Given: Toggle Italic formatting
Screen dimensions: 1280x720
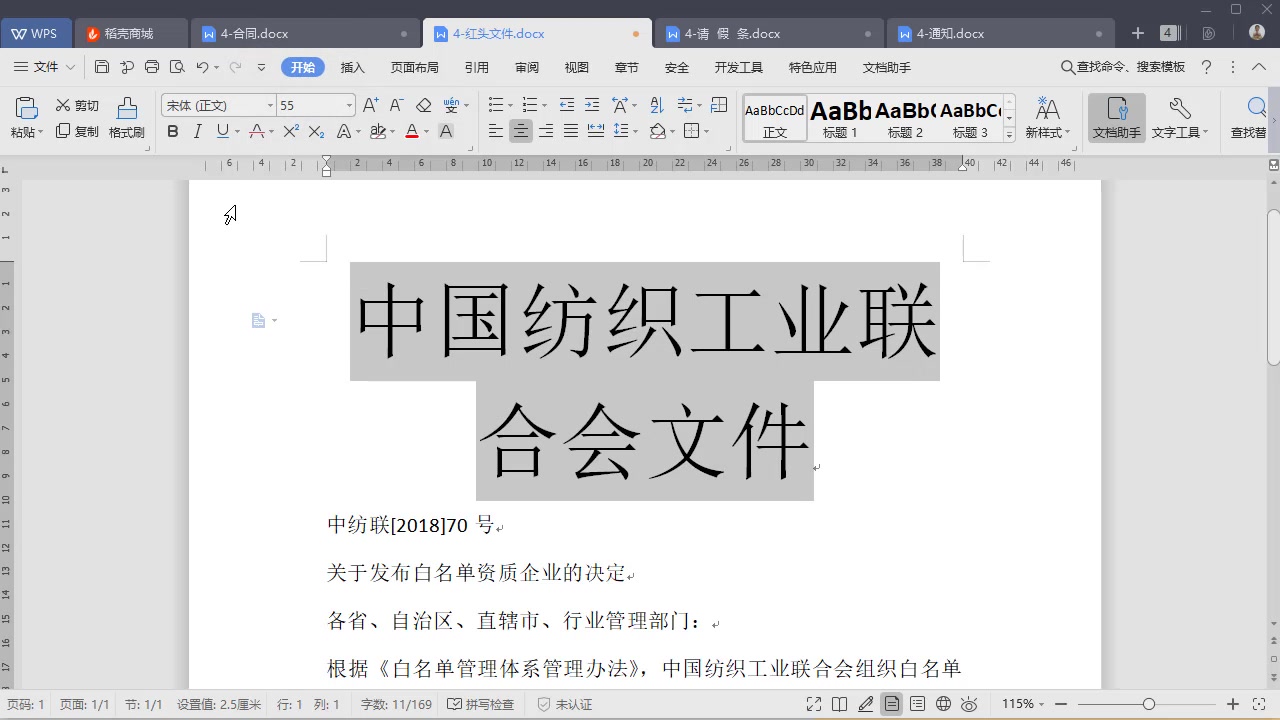Looking at the screenshot, I should tap(197, 131).
